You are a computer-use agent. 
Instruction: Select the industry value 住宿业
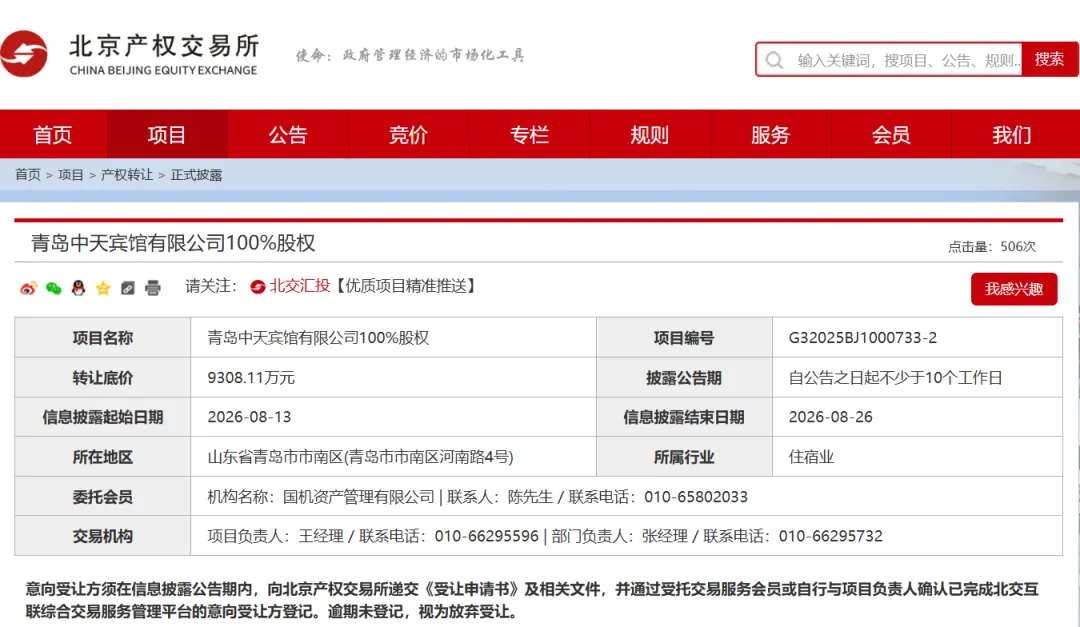point(811,457)
